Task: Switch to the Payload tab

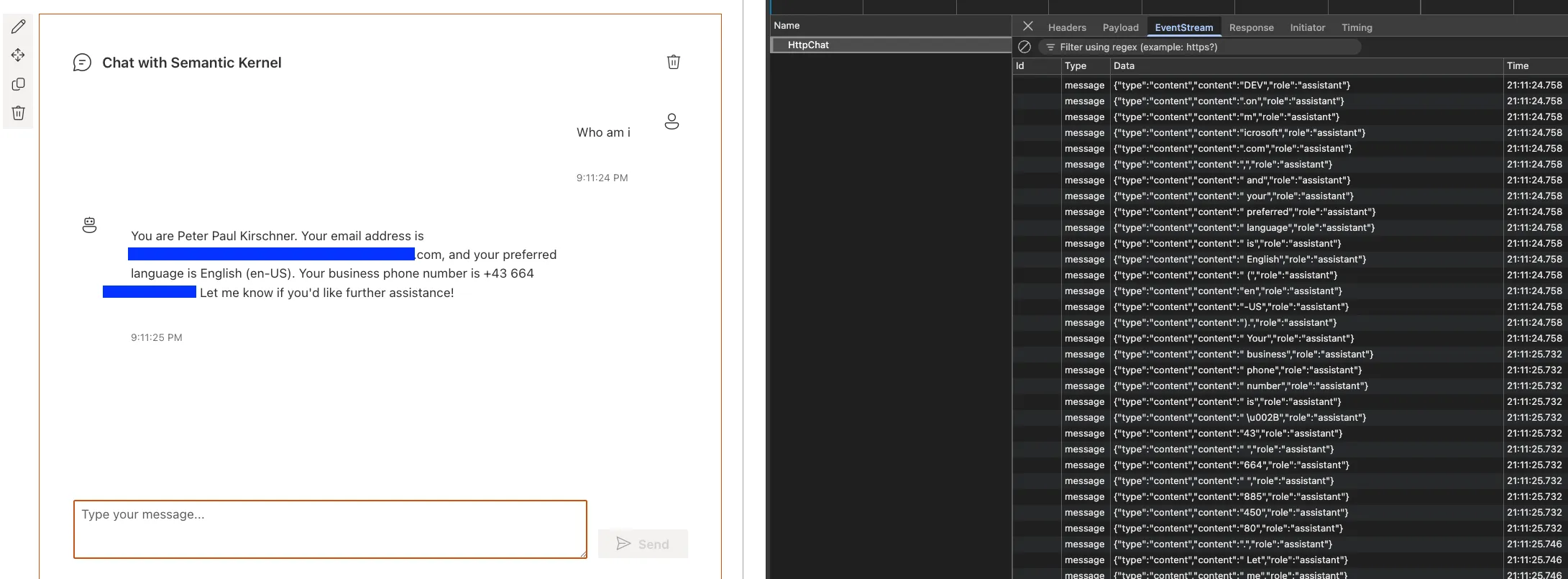Action: coord(1120,27)
